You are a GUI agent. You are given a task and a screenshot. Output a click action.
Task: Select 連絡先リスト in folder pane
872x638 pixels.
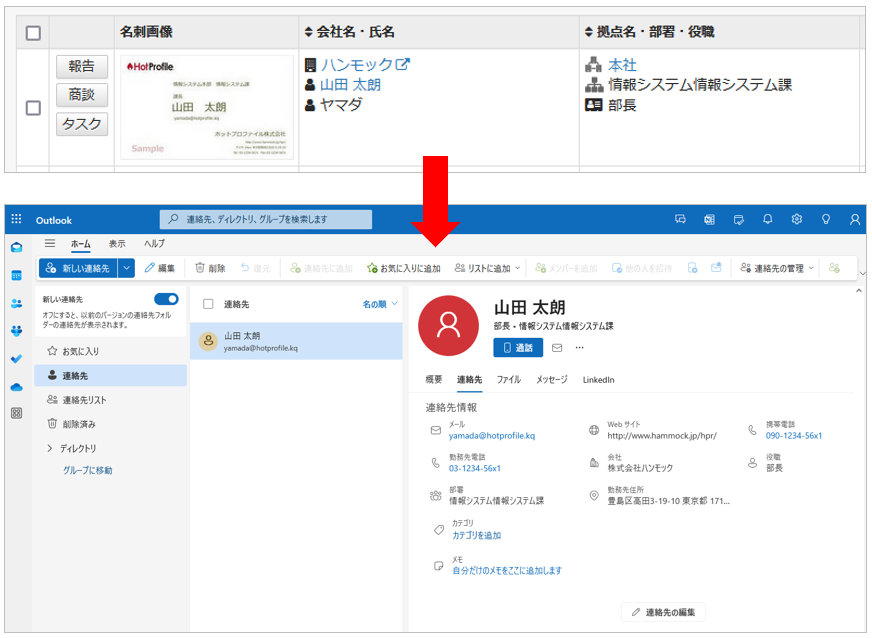(x=110, y=399)
